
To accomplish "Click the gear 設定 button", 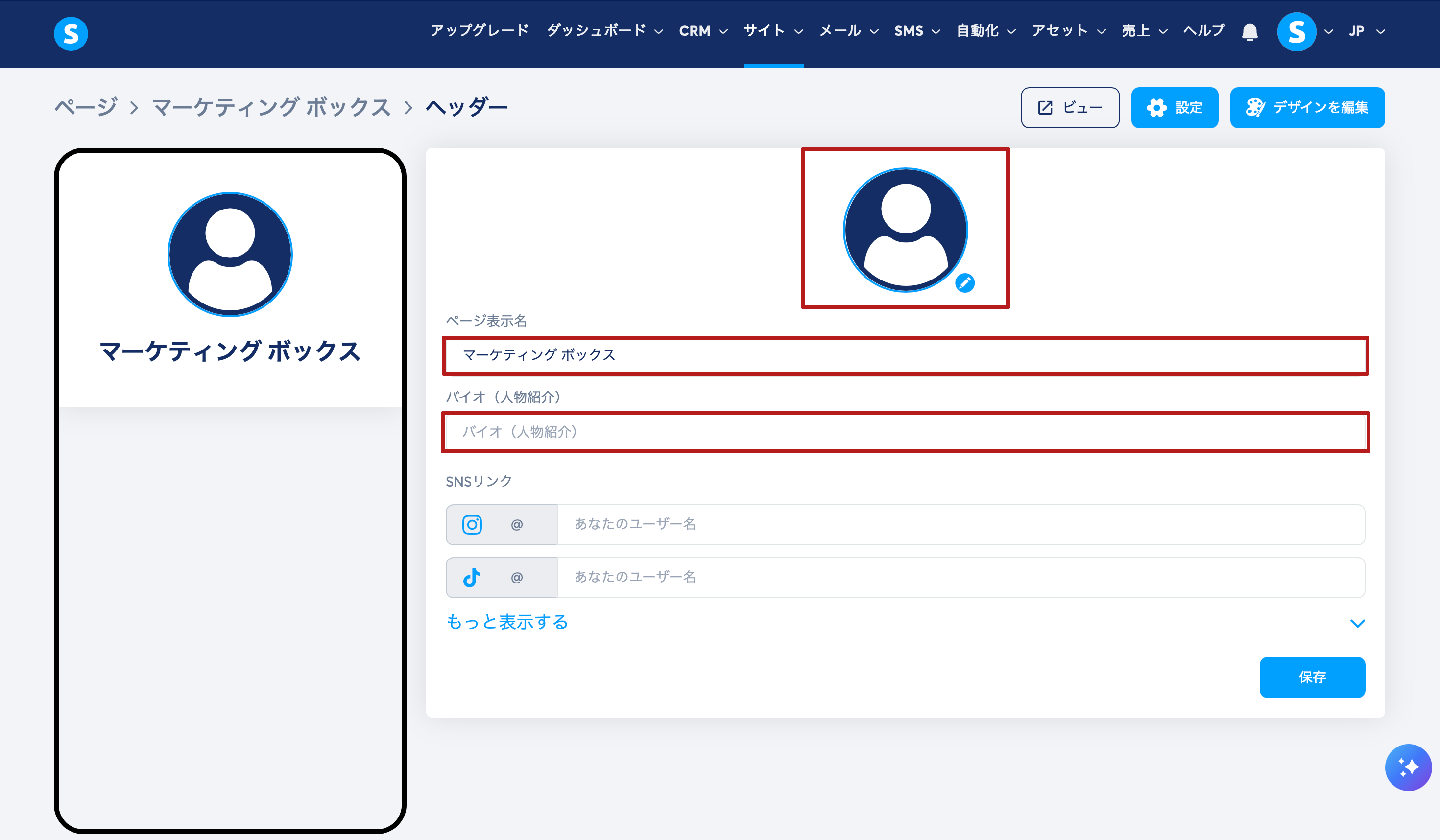I will [1175, 107].
